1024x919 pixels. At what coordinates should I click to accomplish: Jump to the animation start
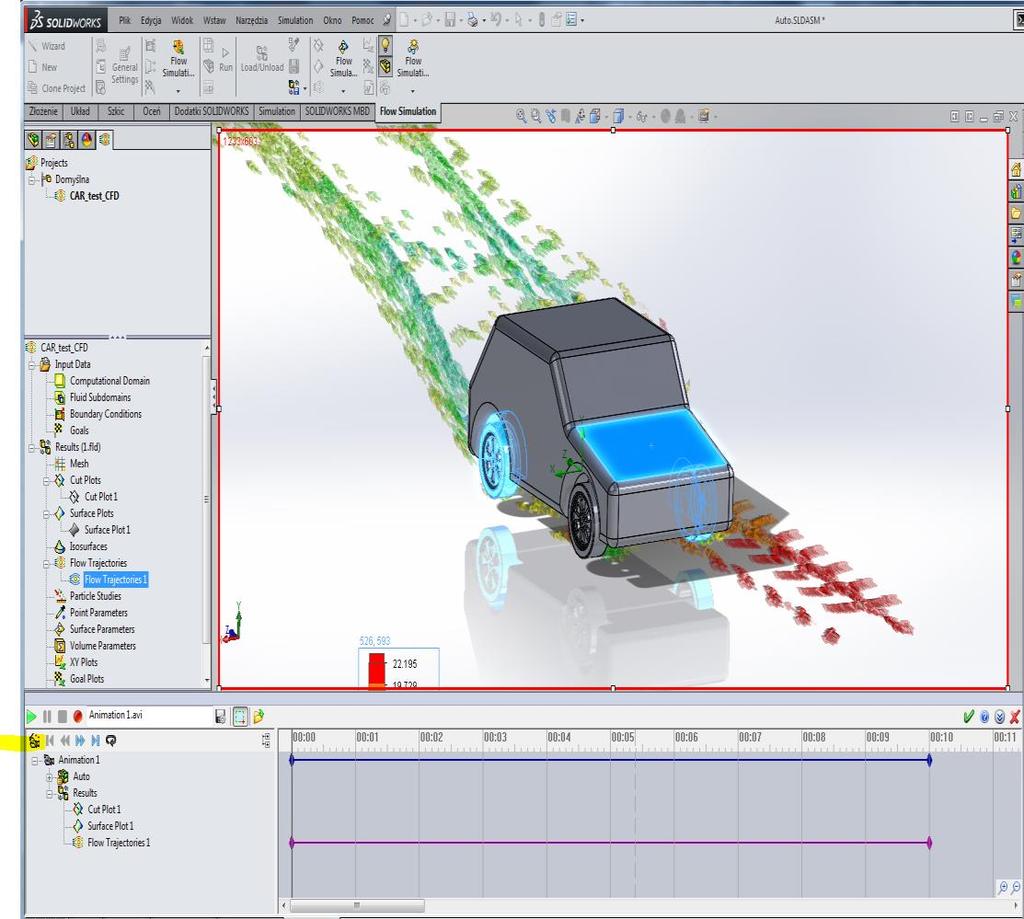coord(50,740)
